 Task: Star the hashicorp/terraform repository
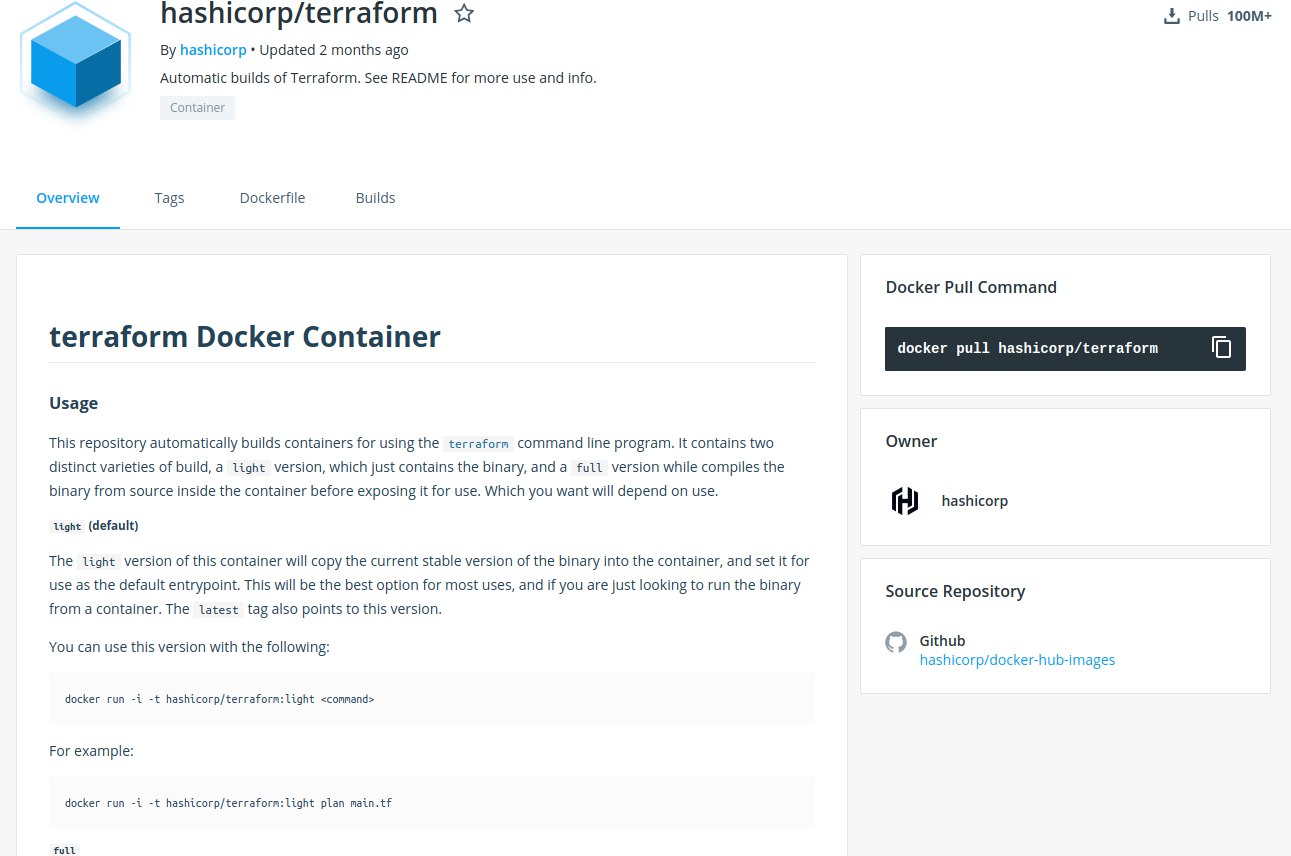[x=464, y=14]
